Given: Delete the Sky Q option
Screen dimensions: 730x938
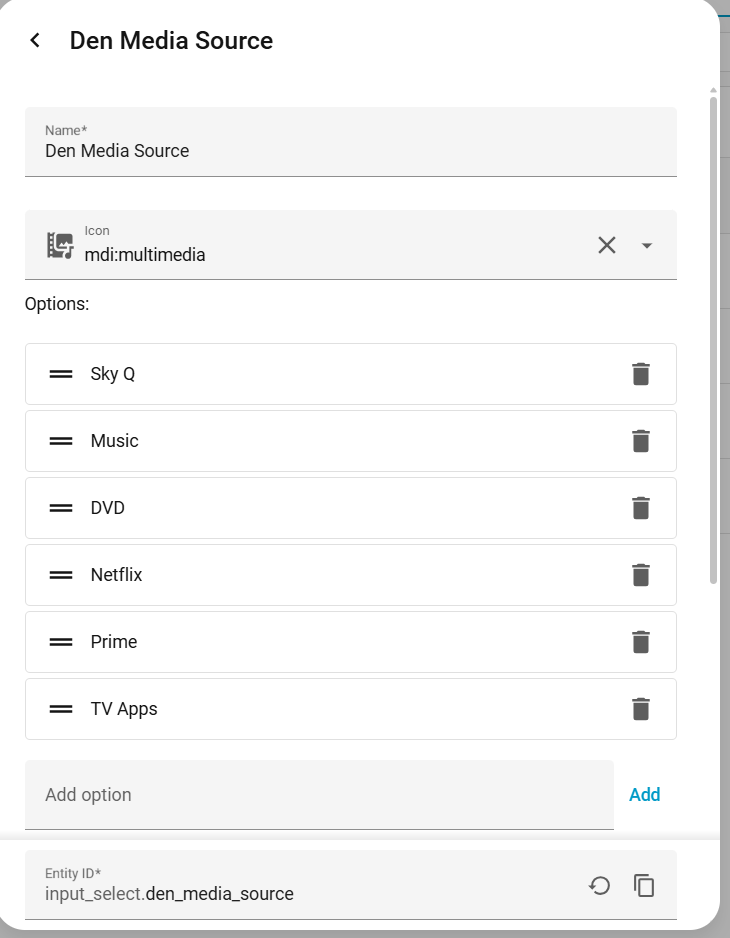Looking at the screenshot, I should [641, 374].
